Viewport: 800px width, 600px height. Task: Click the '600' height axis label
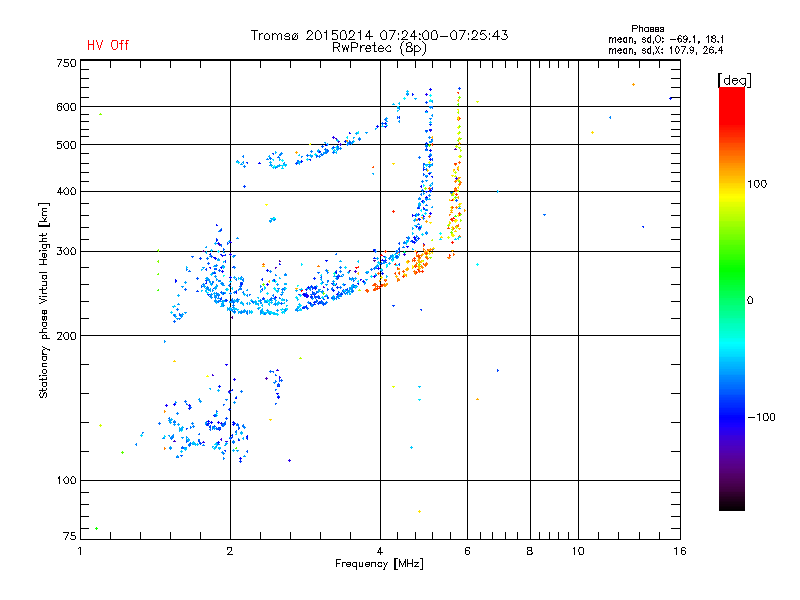[66, 107]
